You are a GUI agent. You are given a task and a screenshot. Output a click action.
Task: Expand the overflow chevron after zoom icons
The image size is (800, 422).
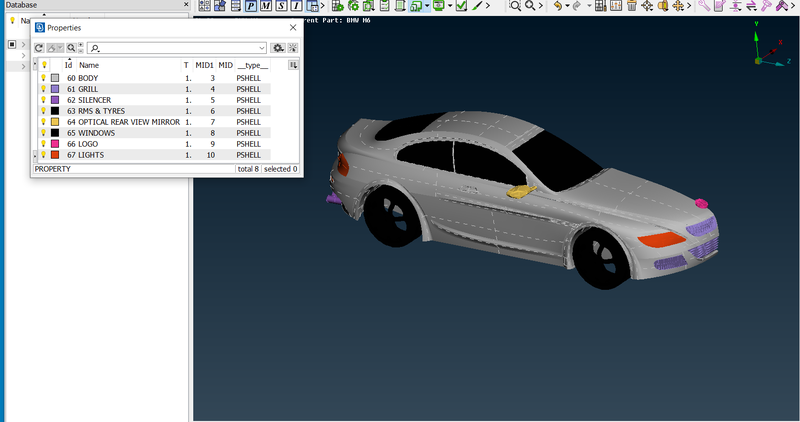click(540, 6)
